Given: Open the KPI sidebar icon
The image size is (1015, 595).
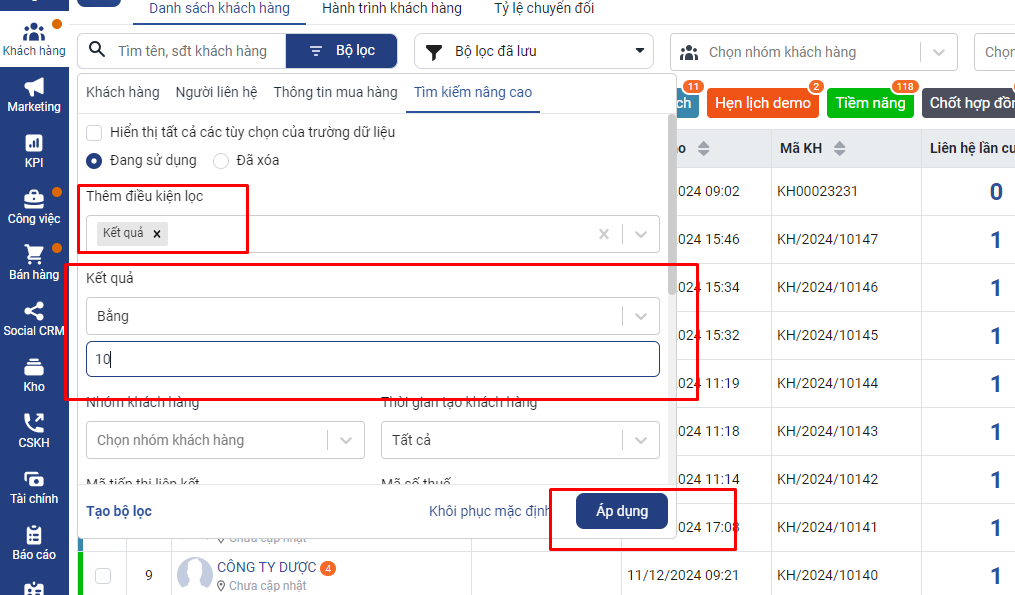Looking at the screenshot, I should tap(34, 151).
